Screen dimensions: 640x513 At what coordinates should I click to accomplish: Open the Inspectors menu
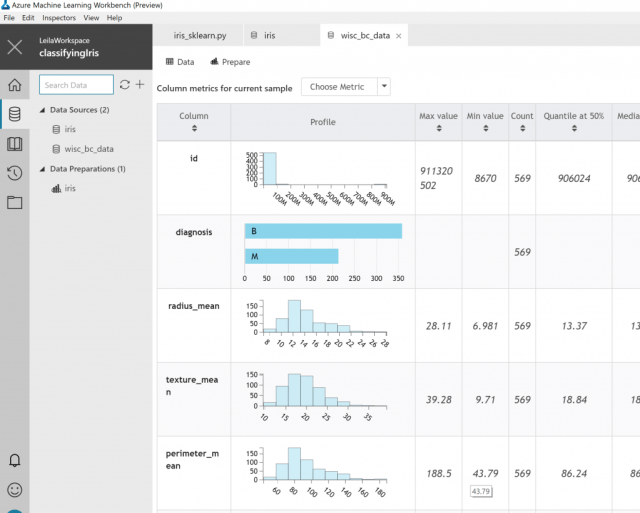point(59,18)
